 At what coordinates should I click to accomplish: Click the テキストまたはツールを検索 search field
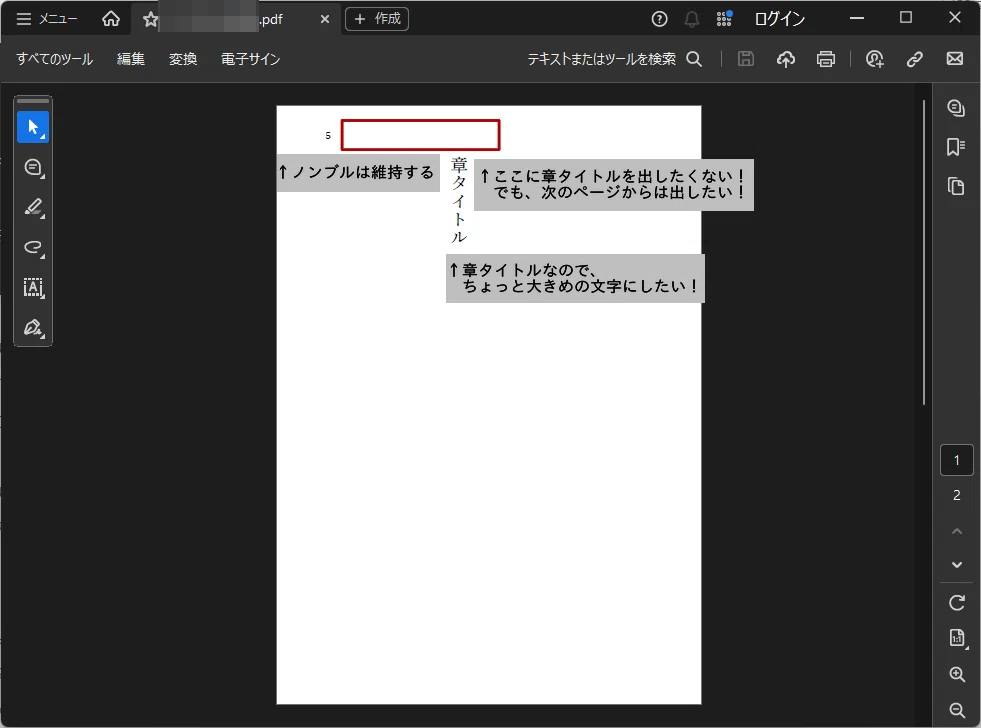[601, 59]
